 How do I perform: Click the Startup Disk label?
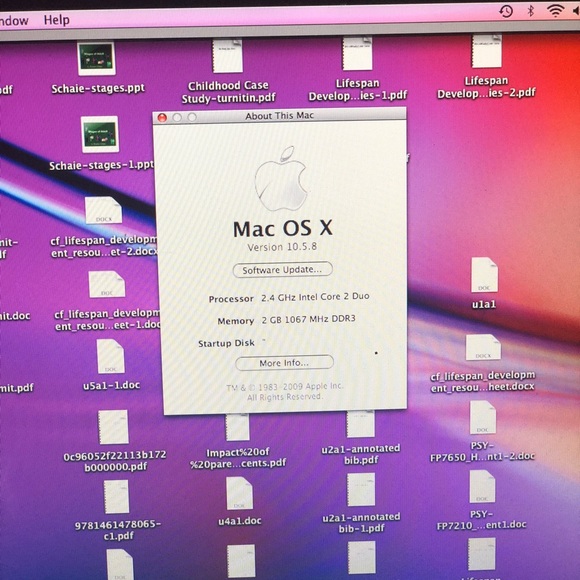point(226,344)
